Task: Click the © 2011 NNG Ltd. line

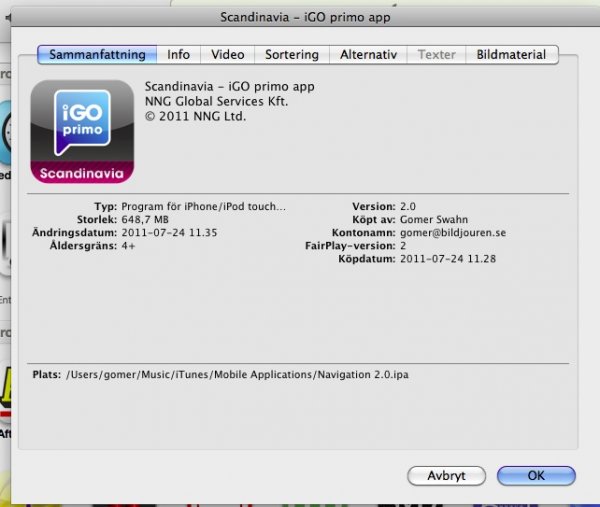Action: tap(195, 116)
